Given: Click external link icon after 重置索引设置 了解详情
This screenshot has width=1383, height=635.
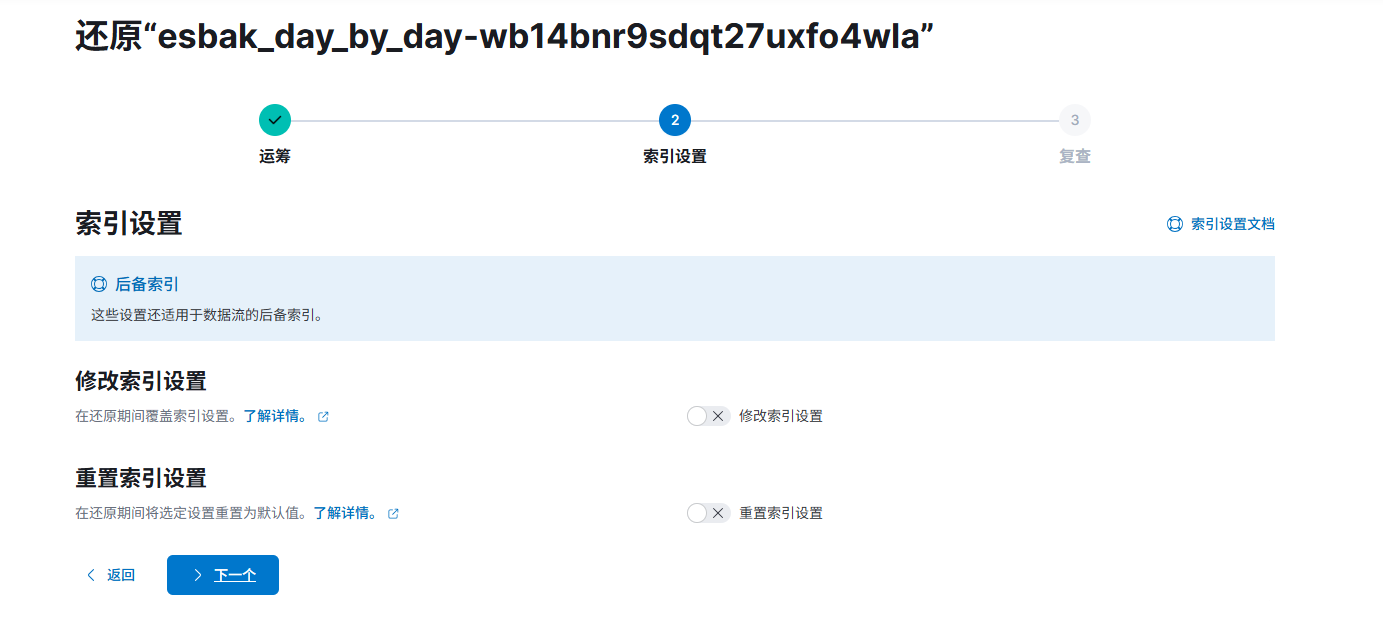Looking at the screenshot, I should tap(393, 514).
